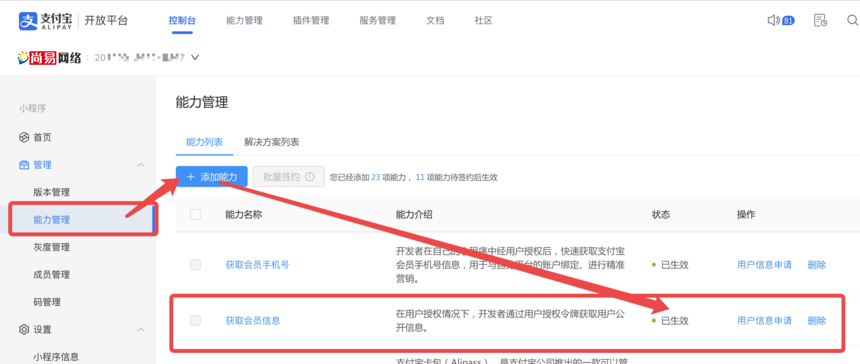Click the 状态 column header
Viewport: 860px width, 364px height.
(x=660, y=214)
